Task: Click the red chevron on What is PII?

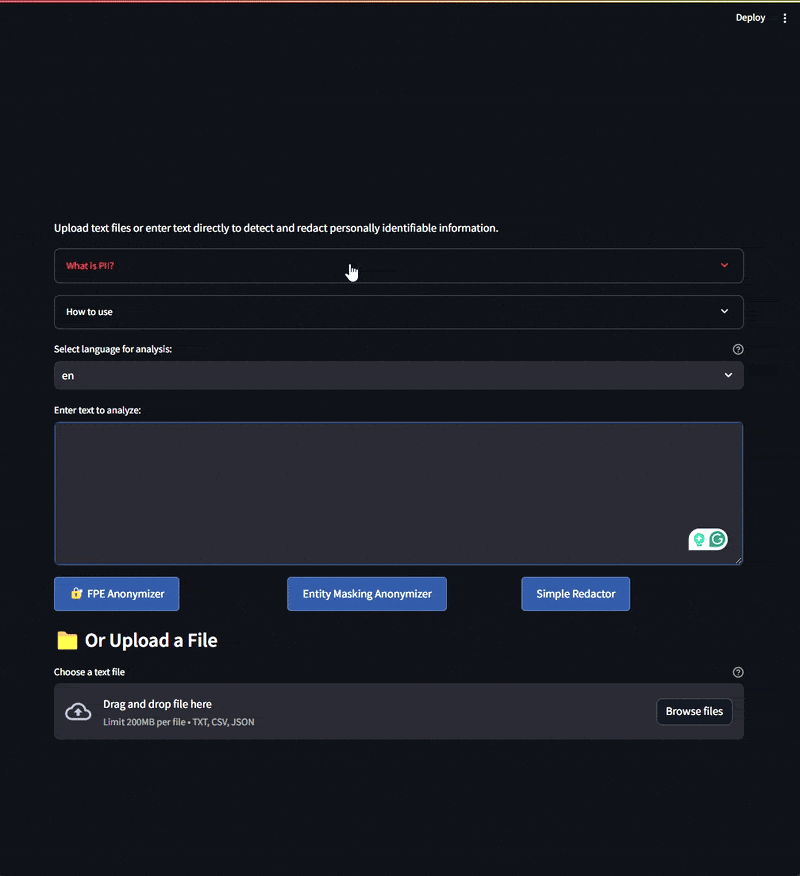Action: [x=724, y=265]
